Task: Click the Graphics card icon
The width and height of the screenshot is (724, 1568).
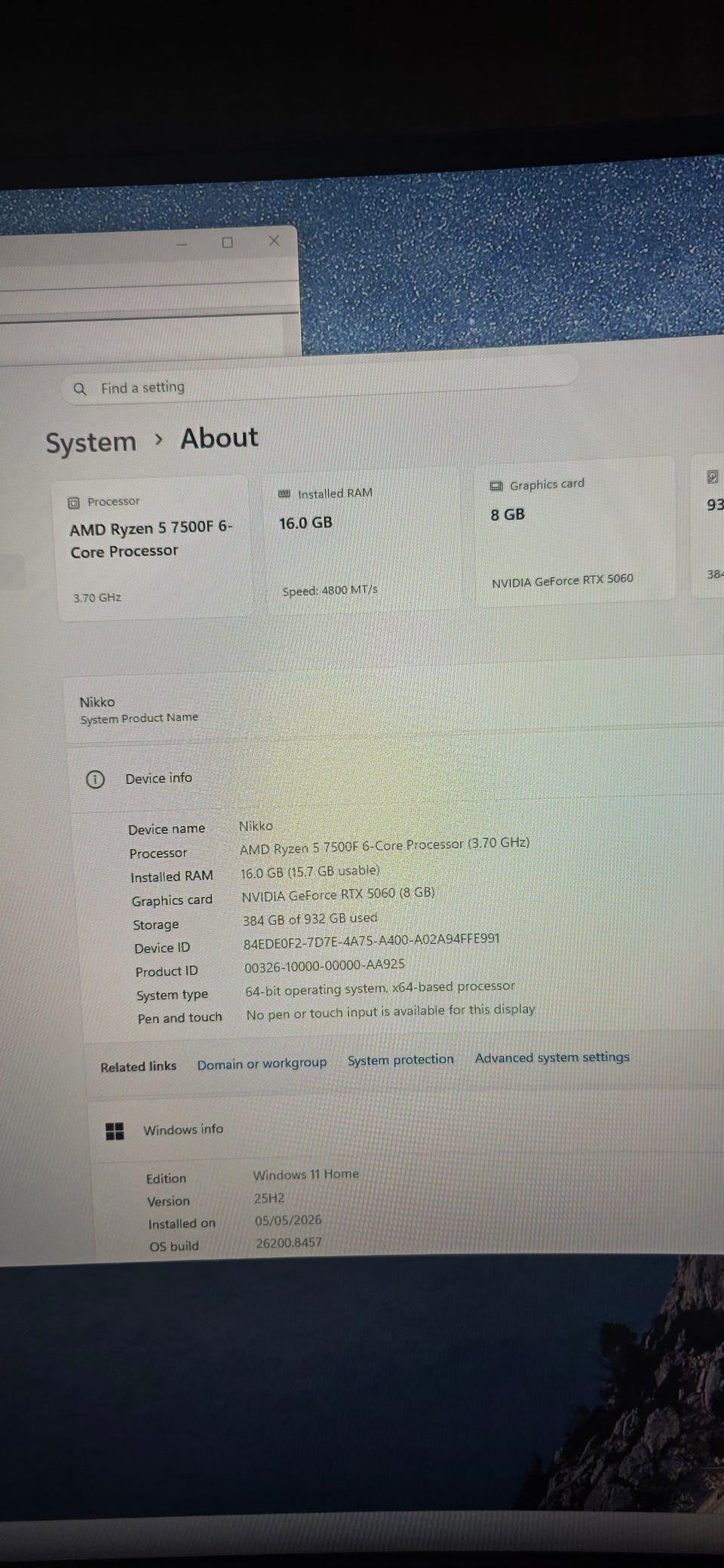Action: point(496,486)
